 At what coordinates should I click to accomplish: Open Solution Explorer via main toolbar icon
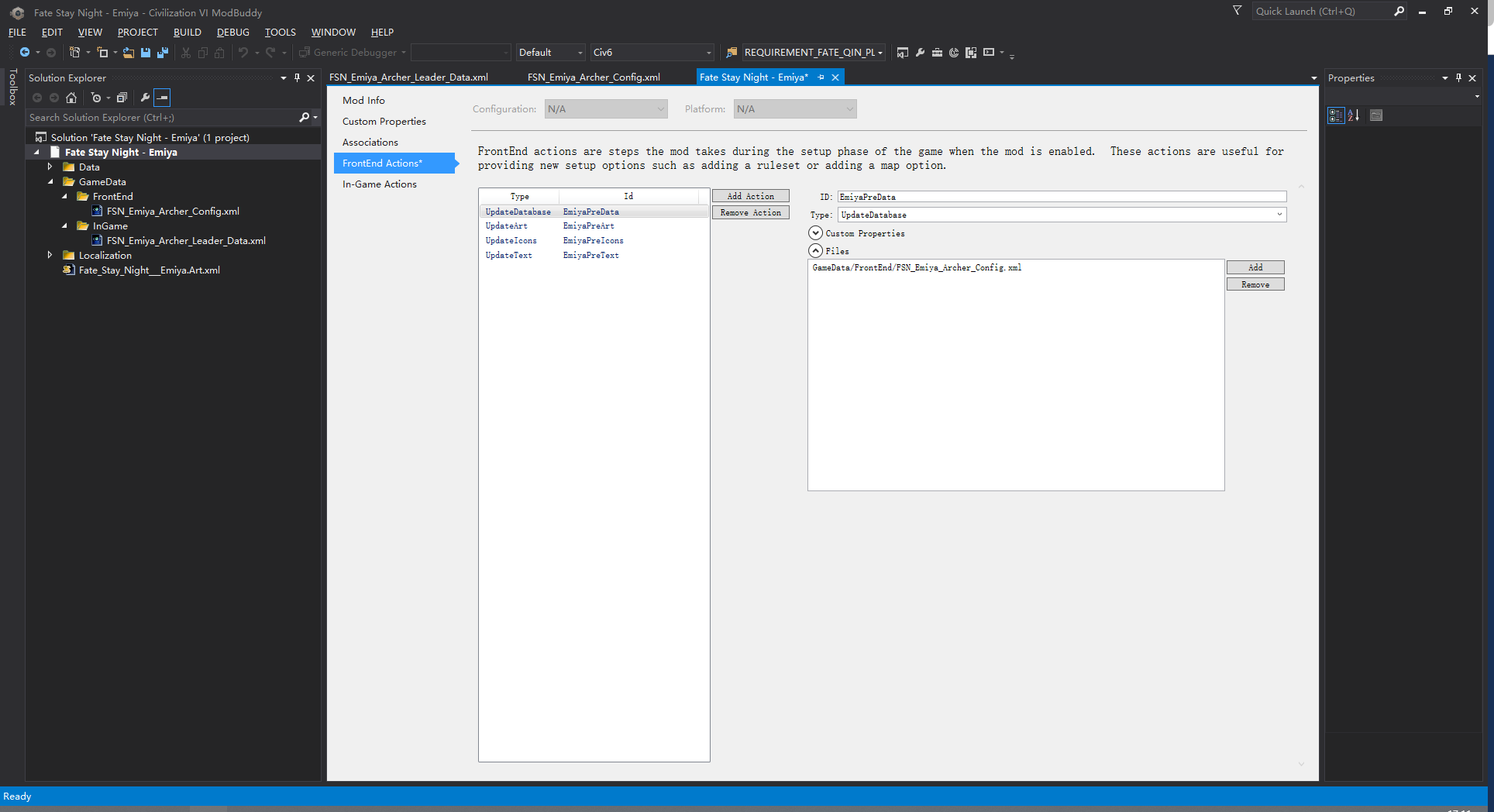click(903, 53)
